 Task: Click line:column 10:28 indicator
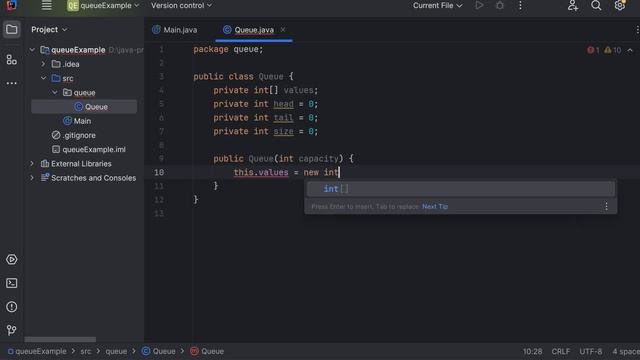tap(532, 351)
